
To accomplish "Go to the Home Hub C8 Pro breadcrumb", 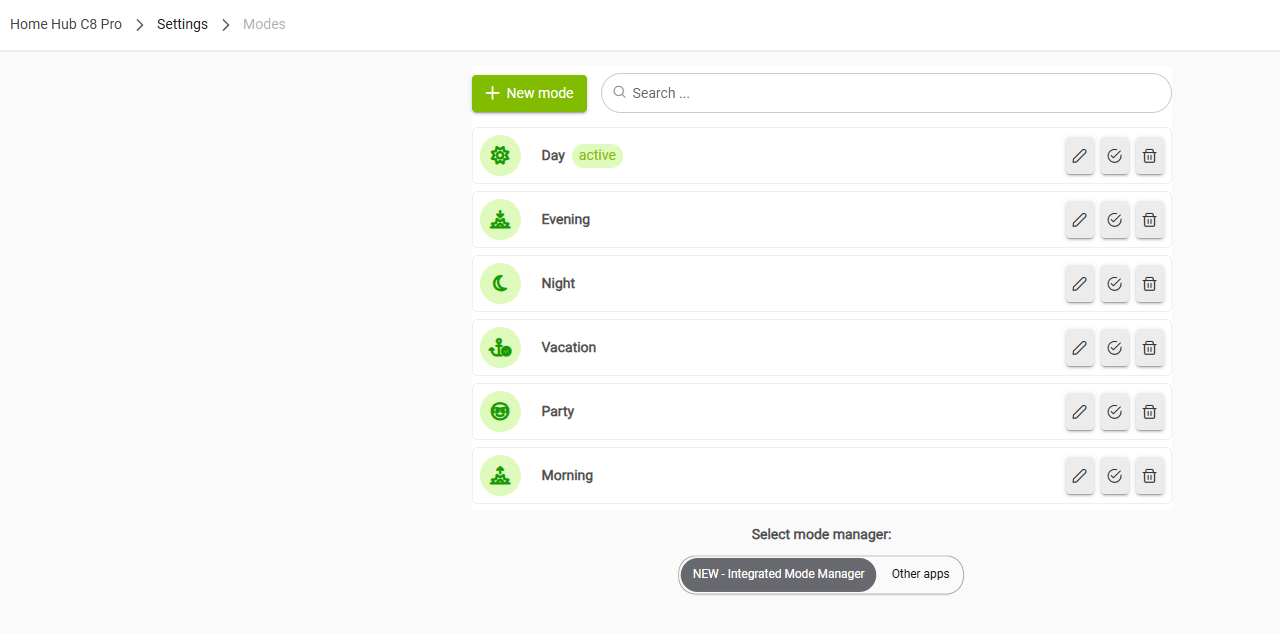I will [x=66, y=24].
